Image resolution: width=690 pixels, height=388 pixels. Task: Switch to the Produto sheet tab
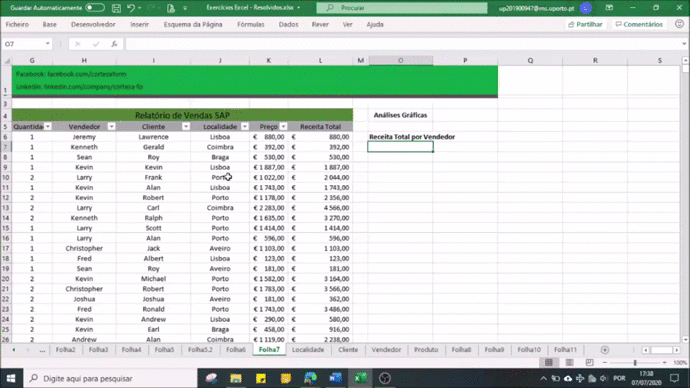(426, 350)
